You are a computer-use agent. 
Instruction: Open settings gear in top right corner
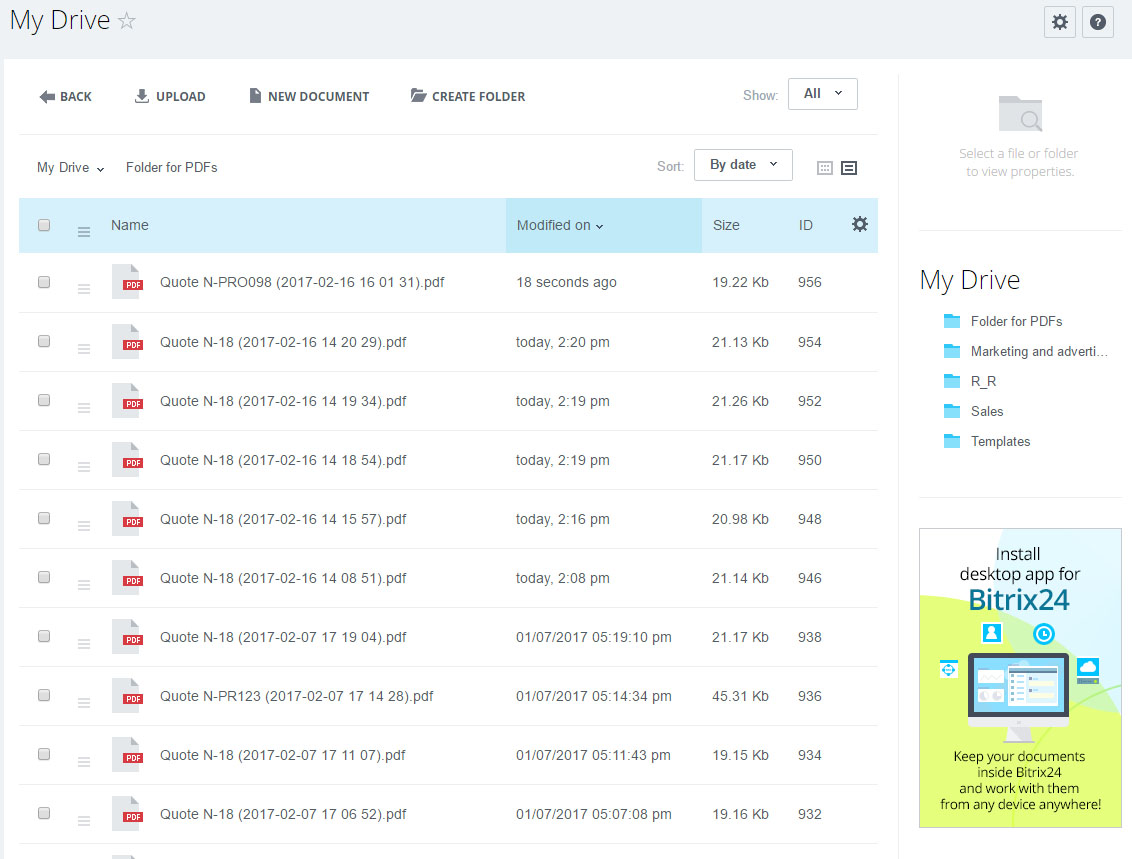pyautogui.click(x=1060, y=22)
